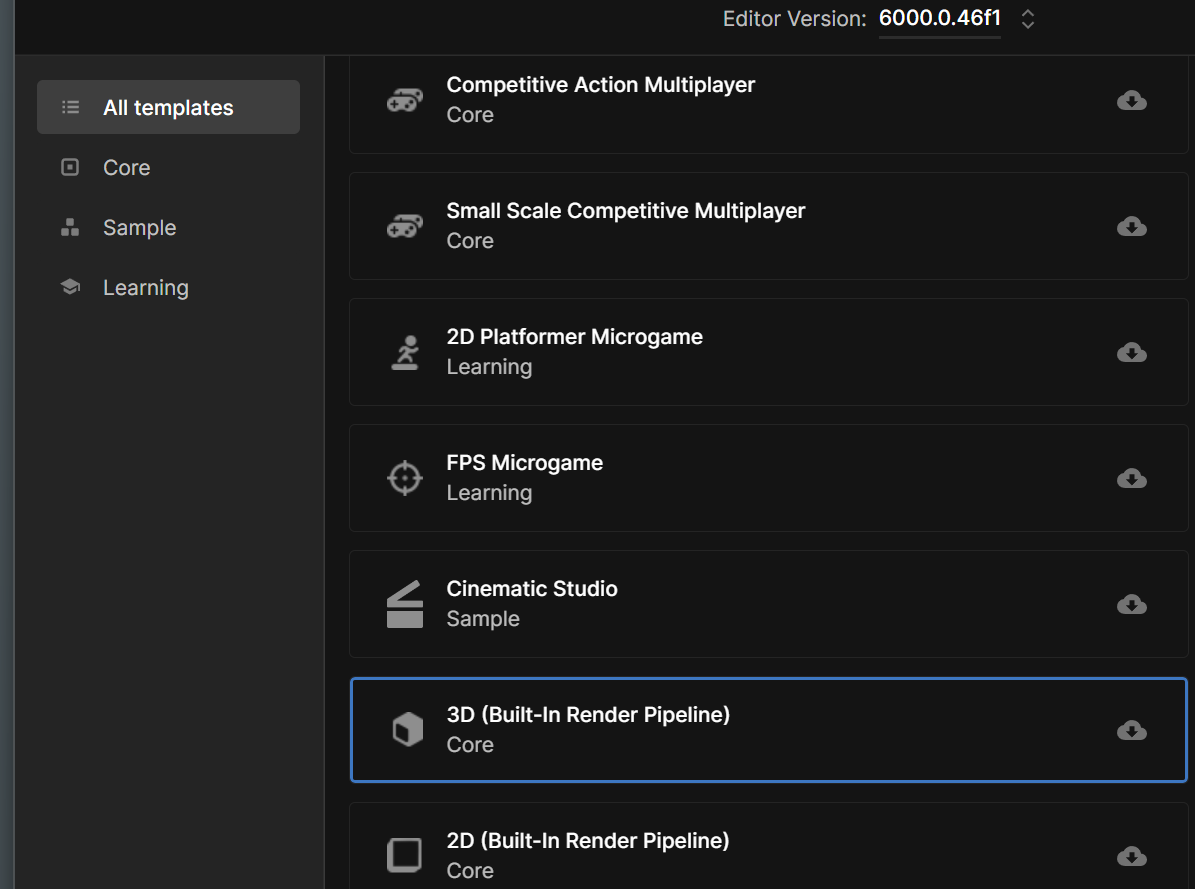Select 2D (Built-In Render Pipeline) title
Screen dimensions: 1195x889
pos(588,840)
